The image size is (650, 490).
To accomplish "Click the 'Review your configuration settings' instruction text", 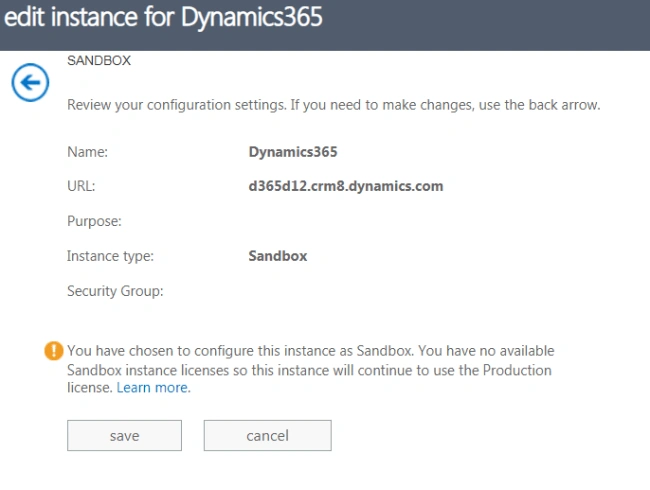I will coord(334,105).
